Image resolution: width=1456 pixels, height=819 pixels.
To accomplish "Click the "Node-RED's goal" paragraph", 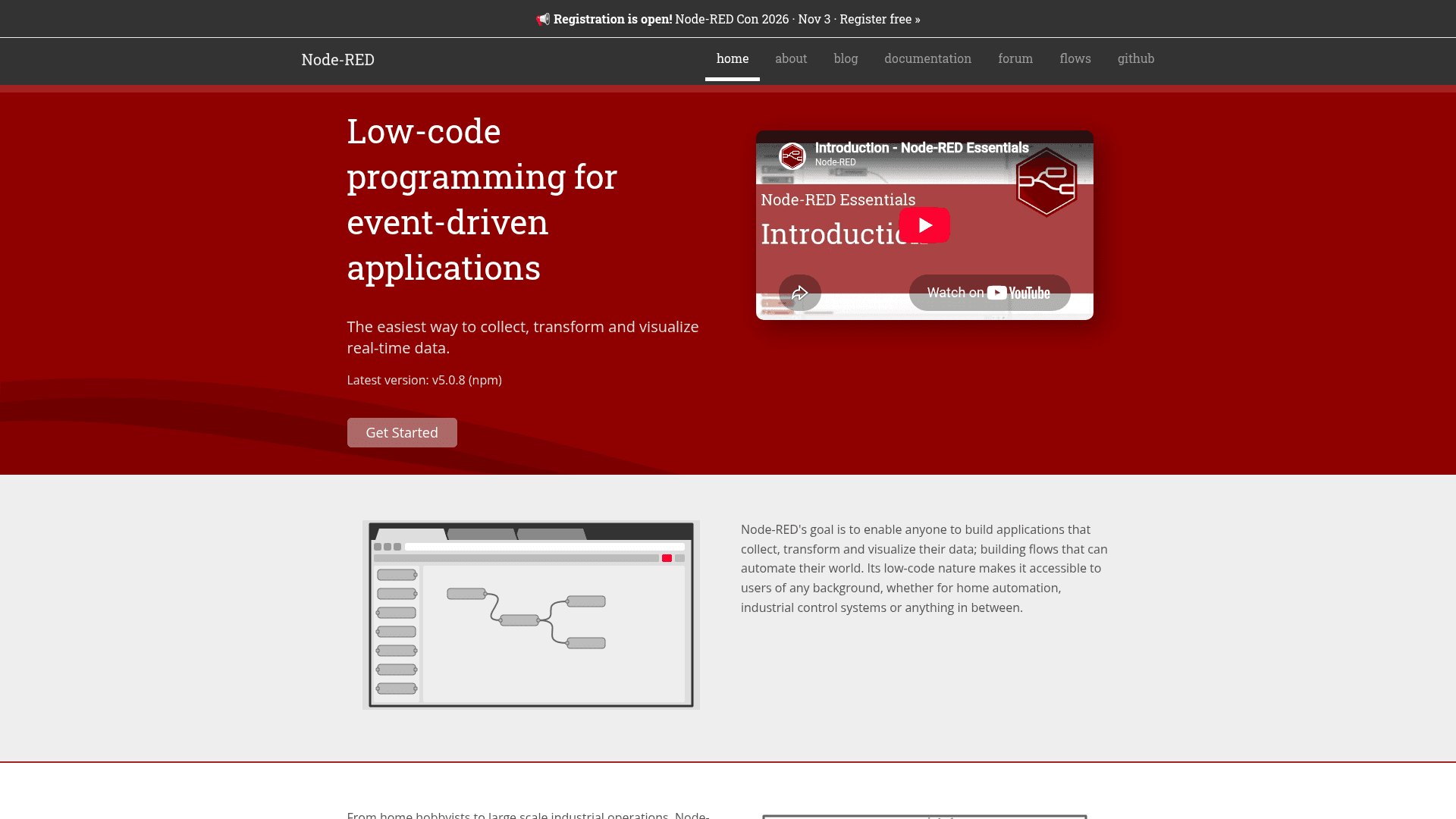I will click(924, 569).
